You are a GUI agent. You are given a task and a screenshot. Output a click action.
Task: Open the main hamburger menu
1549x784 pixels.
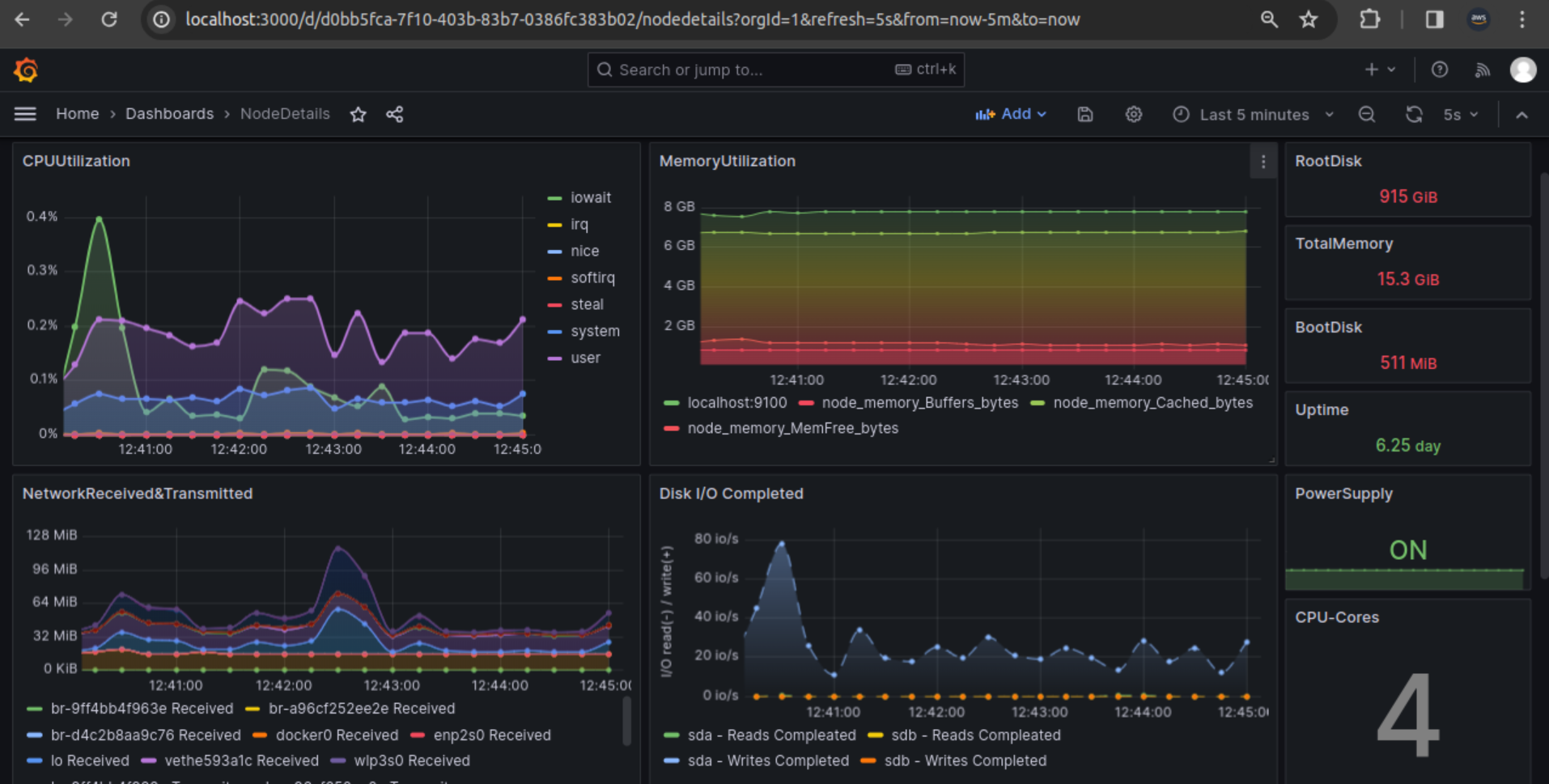click(25, 114)
